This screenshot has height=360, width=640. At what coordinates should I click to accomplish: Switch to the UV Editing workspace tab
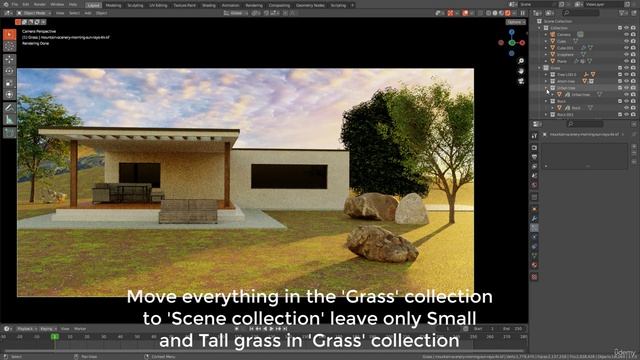(x=158, y=5)
